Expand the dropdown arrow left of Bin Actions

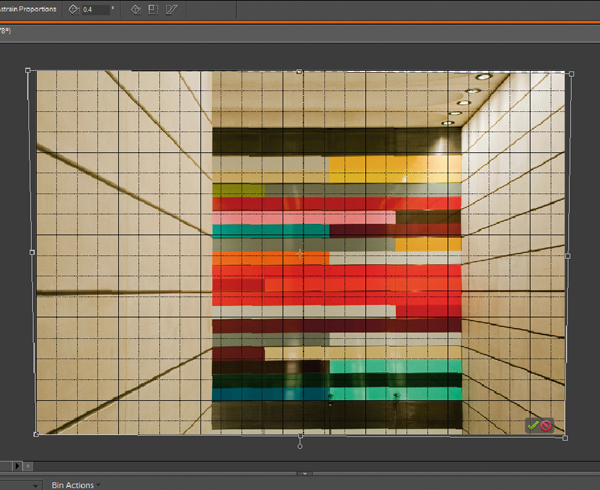coord(36,485)
